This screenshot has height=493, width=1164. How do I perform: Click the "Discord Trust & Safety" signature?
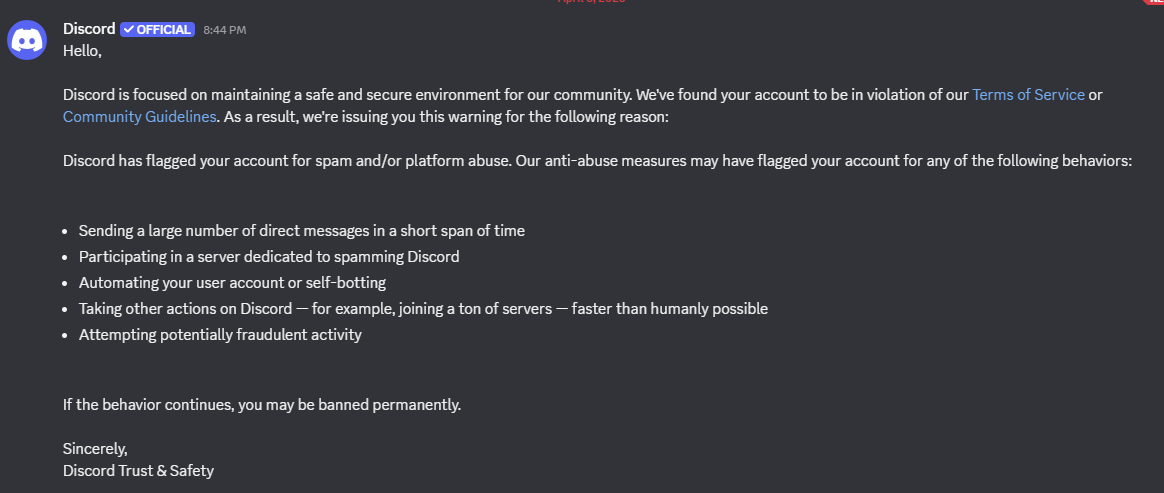click(x=138, y=470)
